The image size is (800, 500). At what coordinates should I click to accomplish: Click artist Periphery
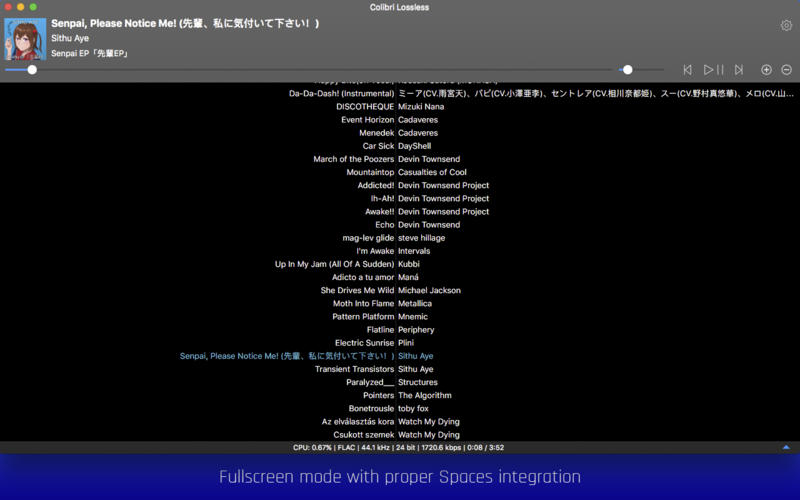pos(416,330)
